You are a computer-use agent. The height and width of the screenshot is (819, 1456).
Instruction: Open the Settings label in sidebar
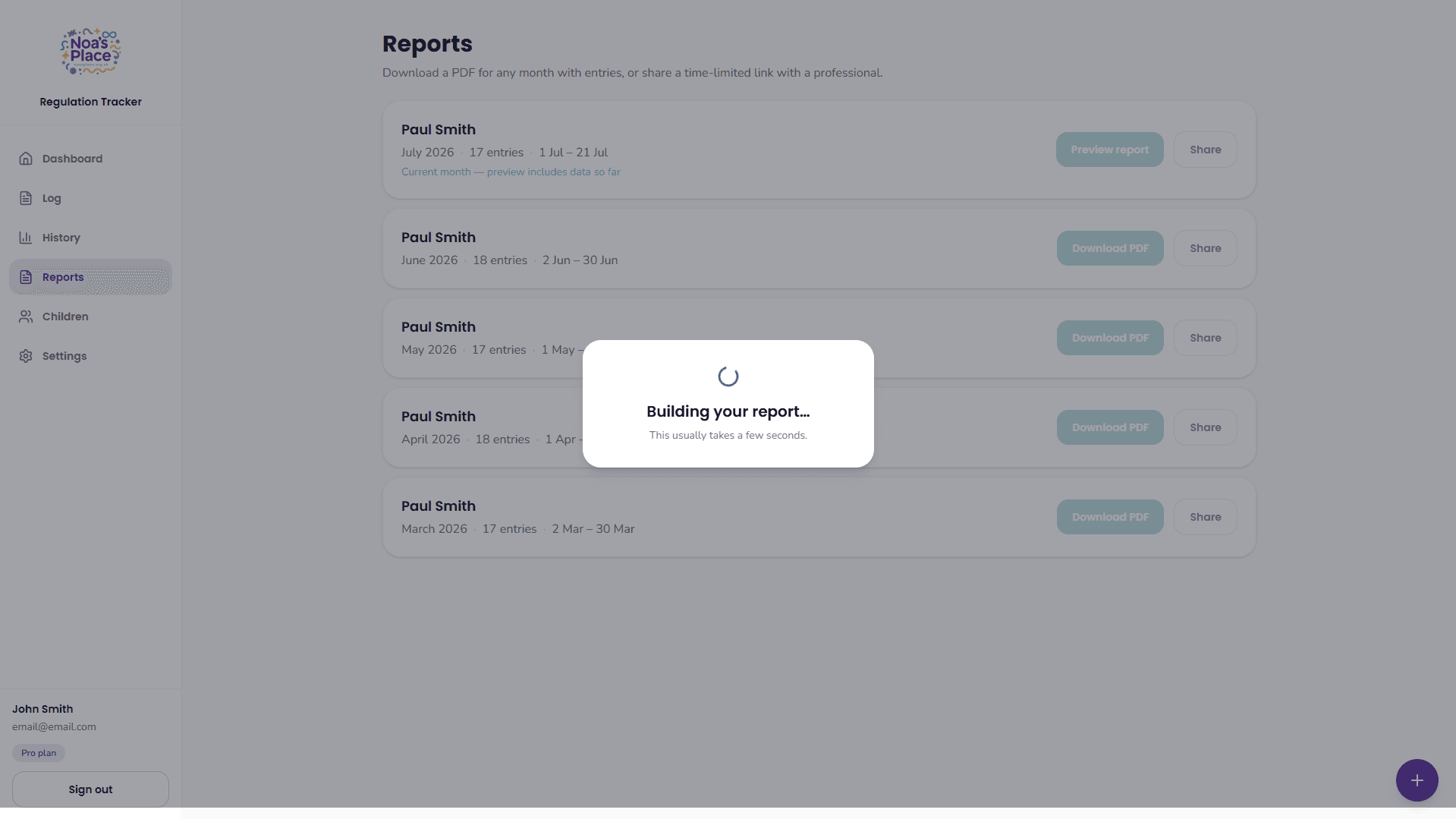click(x=64, y=356)
